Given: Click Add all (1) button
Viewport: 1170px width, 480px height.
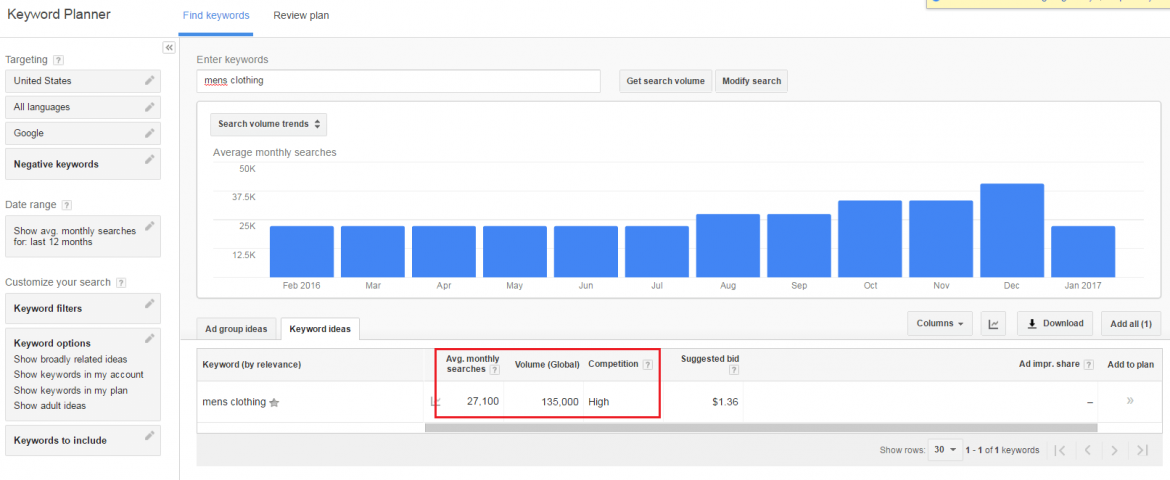Looking at the screenshot, I should pos(1130,323).
